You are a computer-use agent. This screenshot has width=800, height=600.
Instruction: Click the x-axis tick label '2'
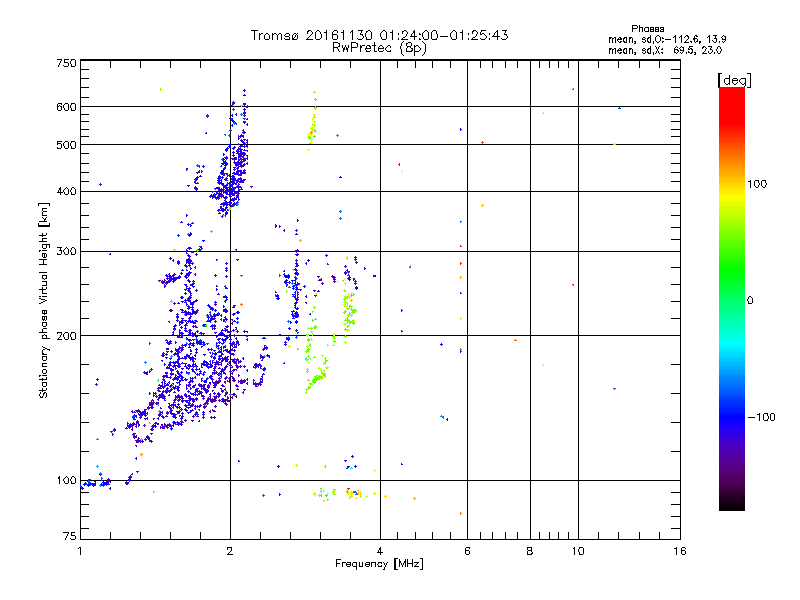[x=230, y=551]
